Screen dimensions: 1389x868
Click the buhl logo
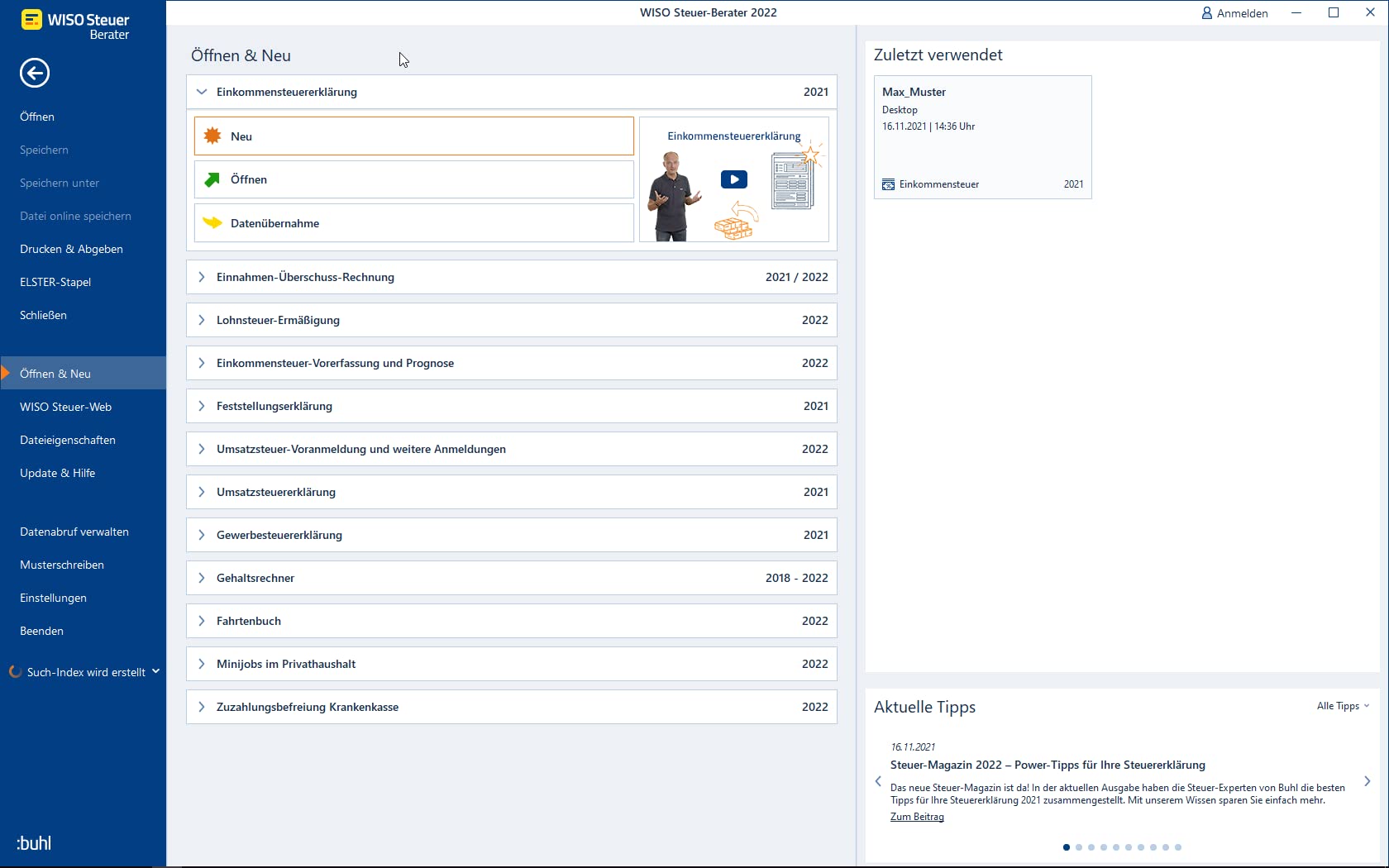click(x=34, y=843)
